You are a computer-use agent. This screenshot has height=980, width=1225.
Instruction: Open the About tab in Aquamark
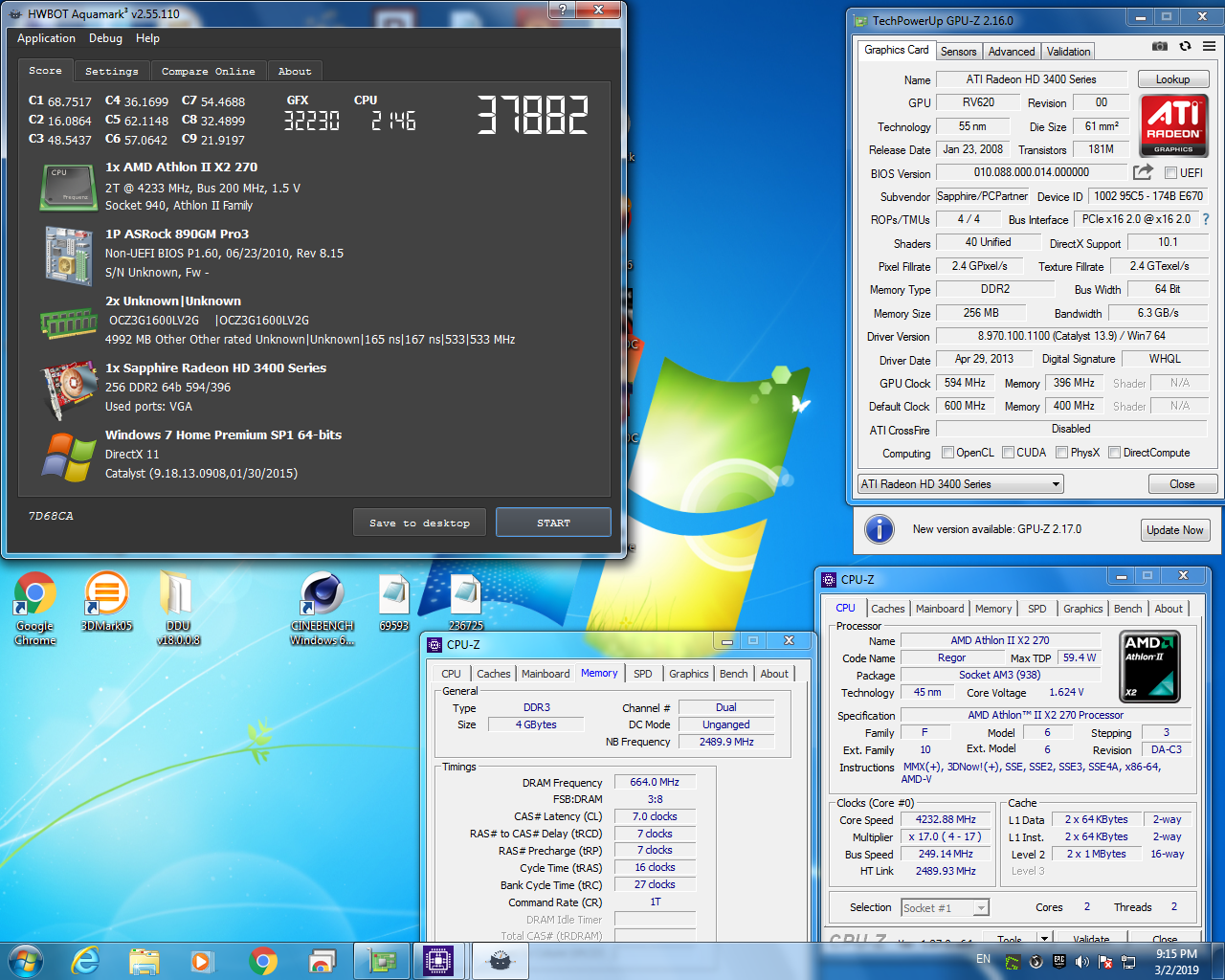tap(295, 71)
